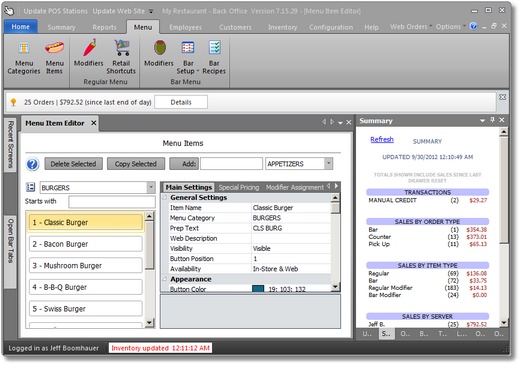The height and width of the screenshot is (365, 520).
Task: Open Bar Recipes checklist icon
Action: [214, 58]
